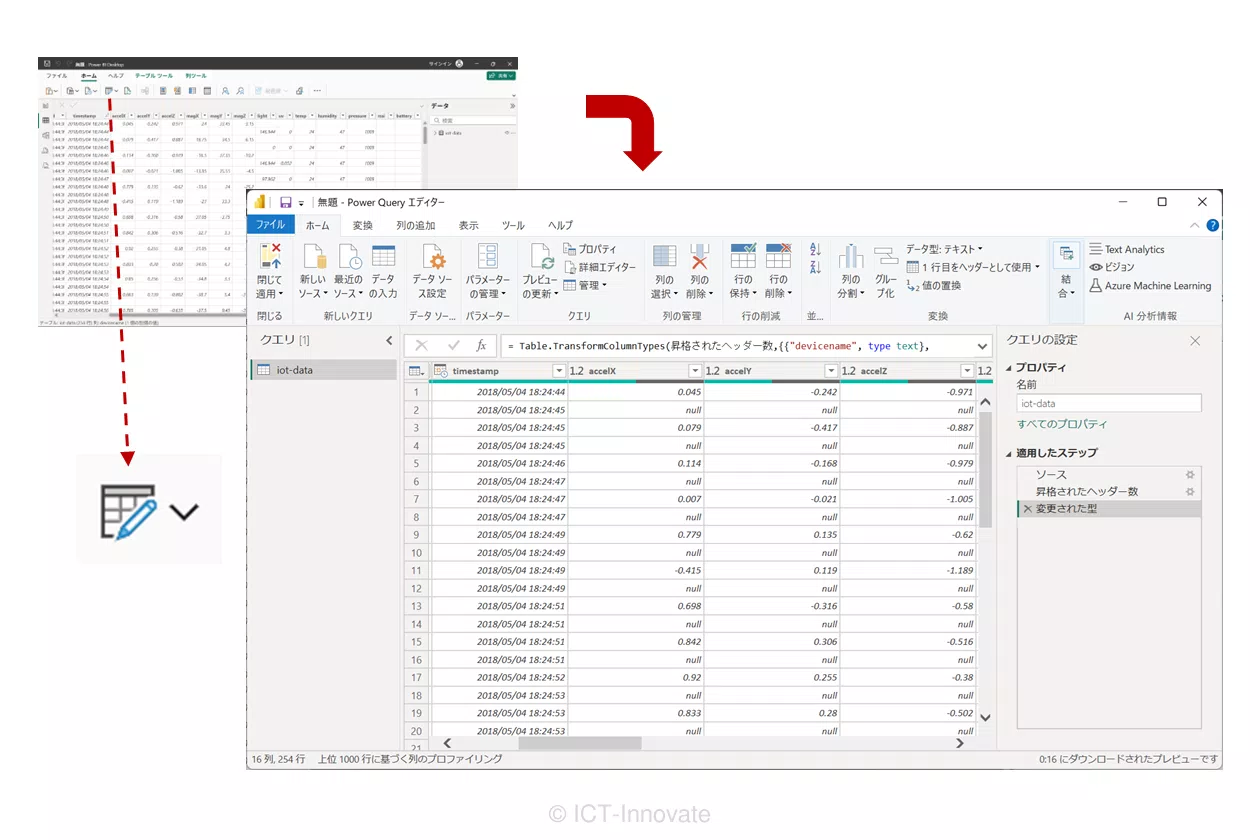Switch to the ツール ribbon tab
This screenshot has height=840, width=1260.
pyautogui.click(x=513, y=226)
